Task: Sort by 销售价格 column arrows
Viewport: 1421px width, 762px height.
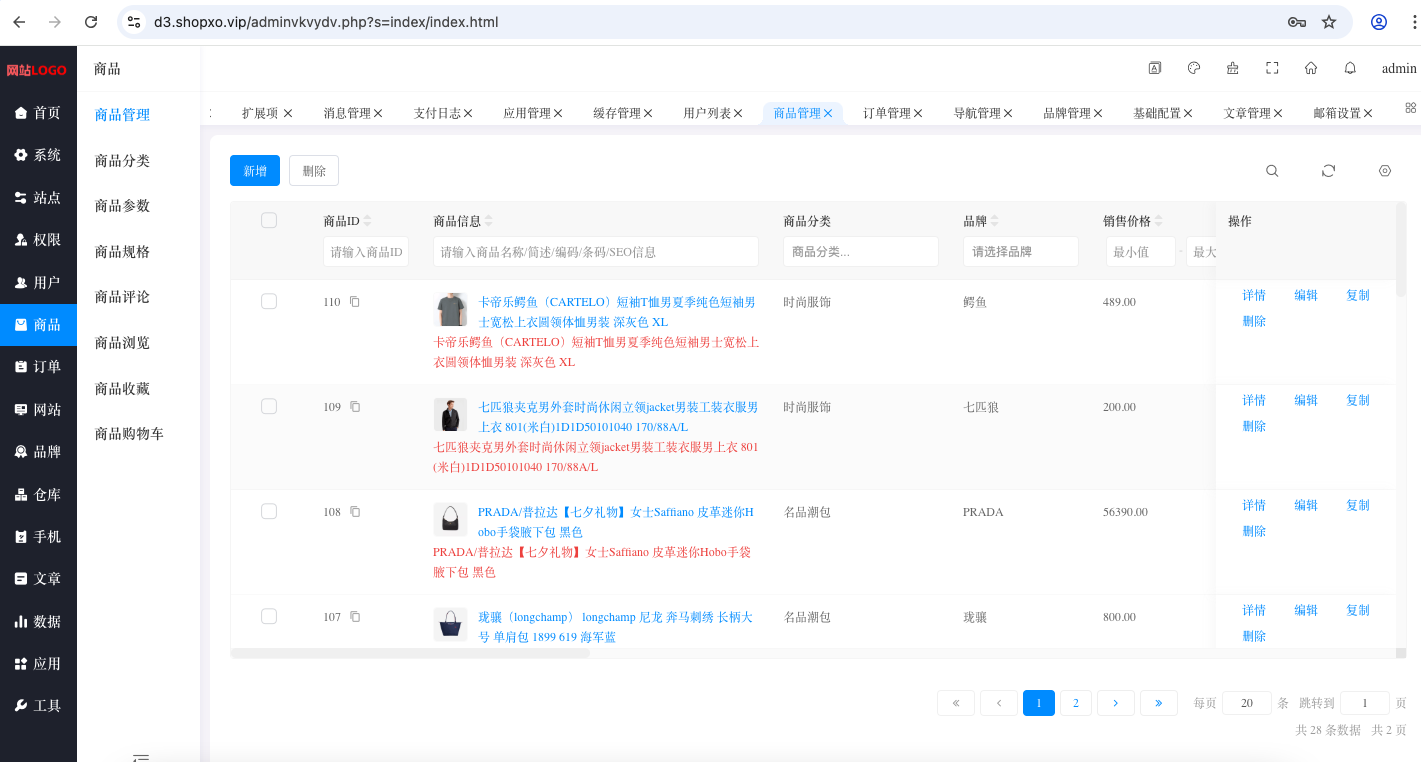Action: (x=1158, y=221)
